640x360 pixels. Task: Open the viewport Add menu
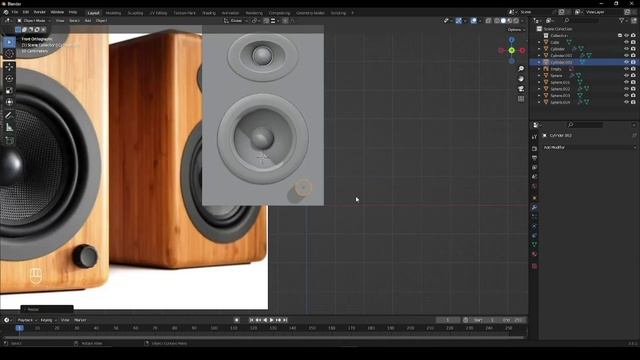(88, 20)
